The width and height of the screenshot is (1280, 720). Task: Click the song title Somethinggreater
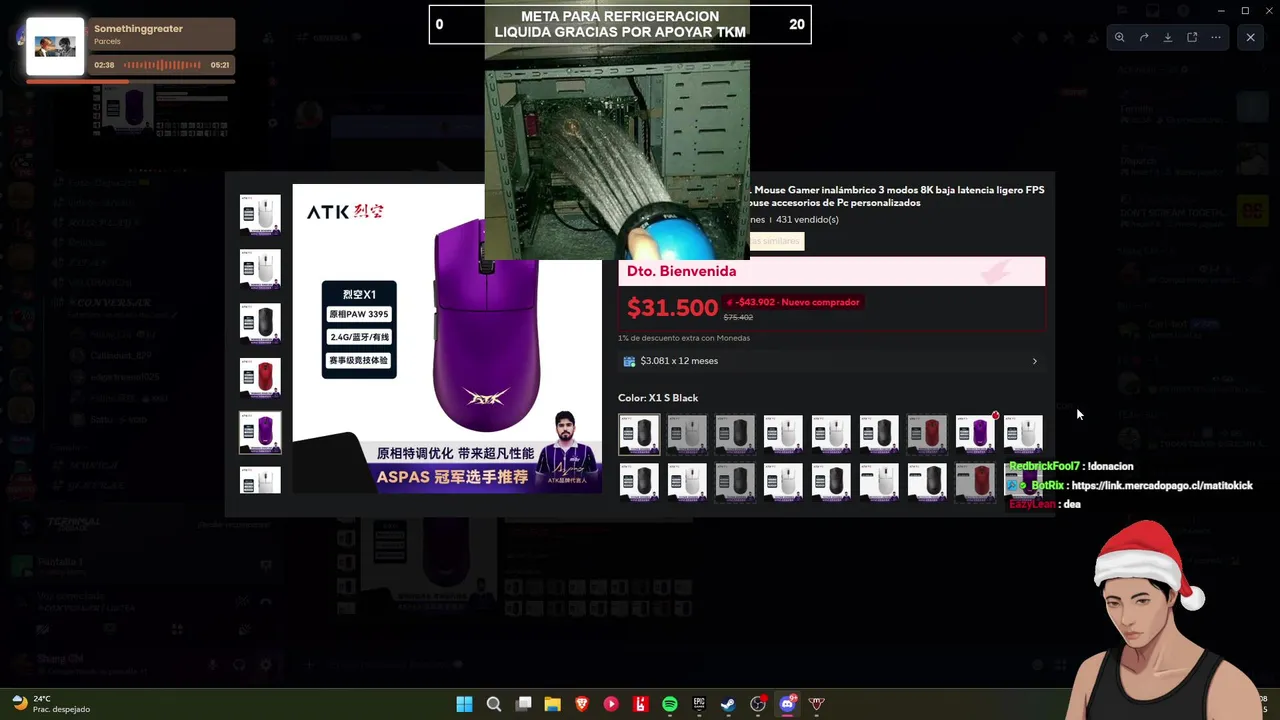[138, 29]
